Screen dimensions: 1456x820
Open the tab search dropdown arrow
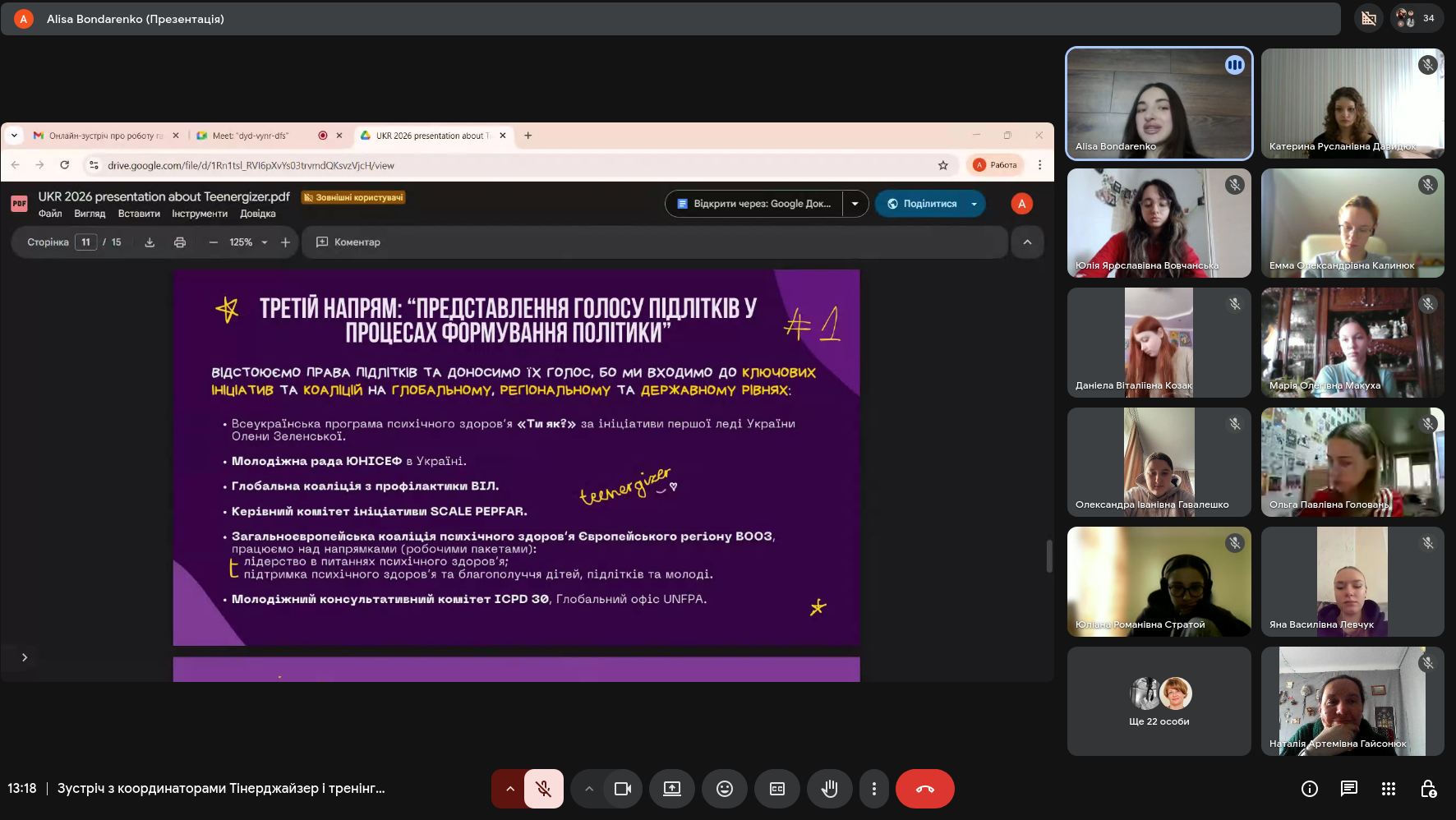pyautogui.click(x=14, y=136)
